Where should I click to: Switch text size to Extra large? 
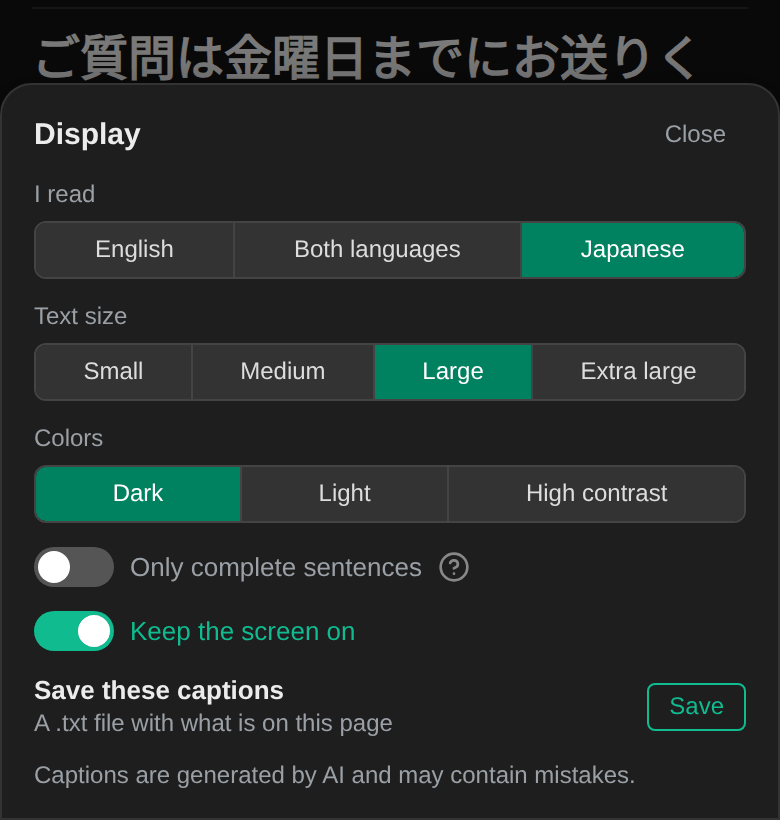tap(638, 372)
